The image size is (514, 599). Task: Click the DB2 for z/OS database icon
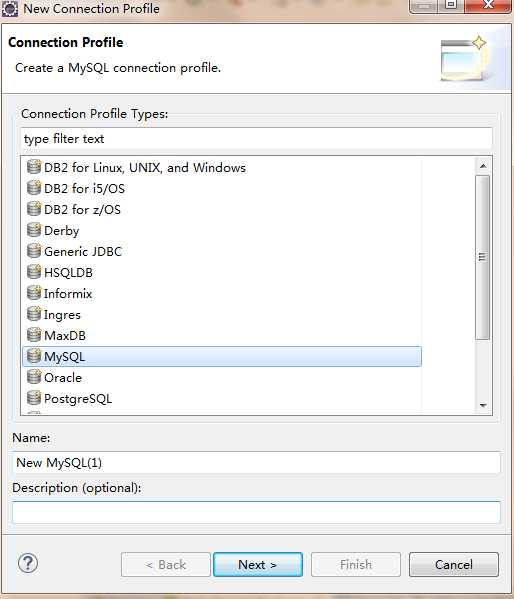(34, 209)
